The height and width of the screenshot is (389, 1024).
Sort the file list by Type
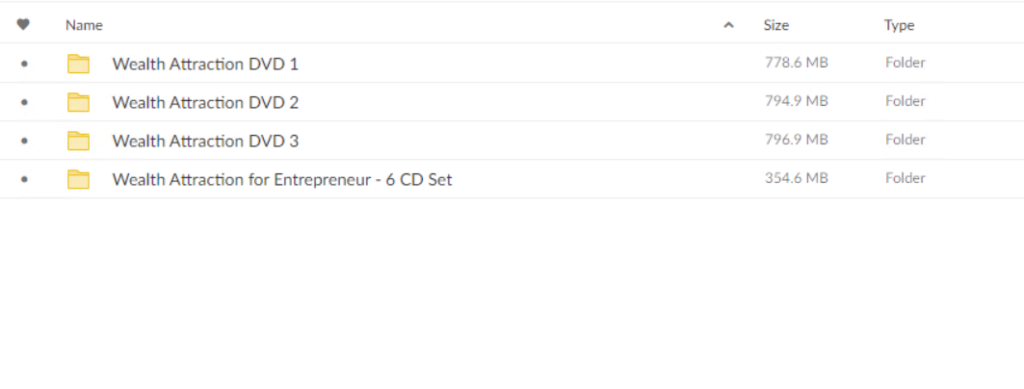click(899, 25)
